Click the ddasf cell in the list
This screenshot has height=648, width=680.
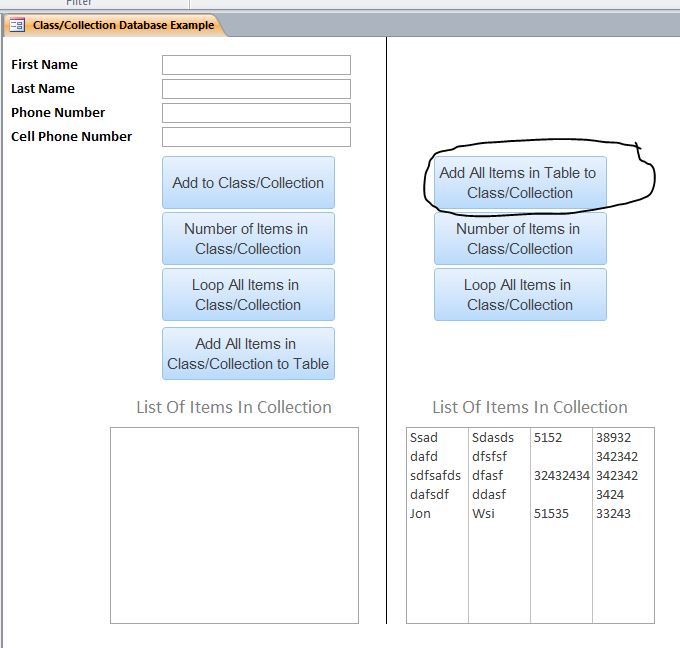[489, 494]
